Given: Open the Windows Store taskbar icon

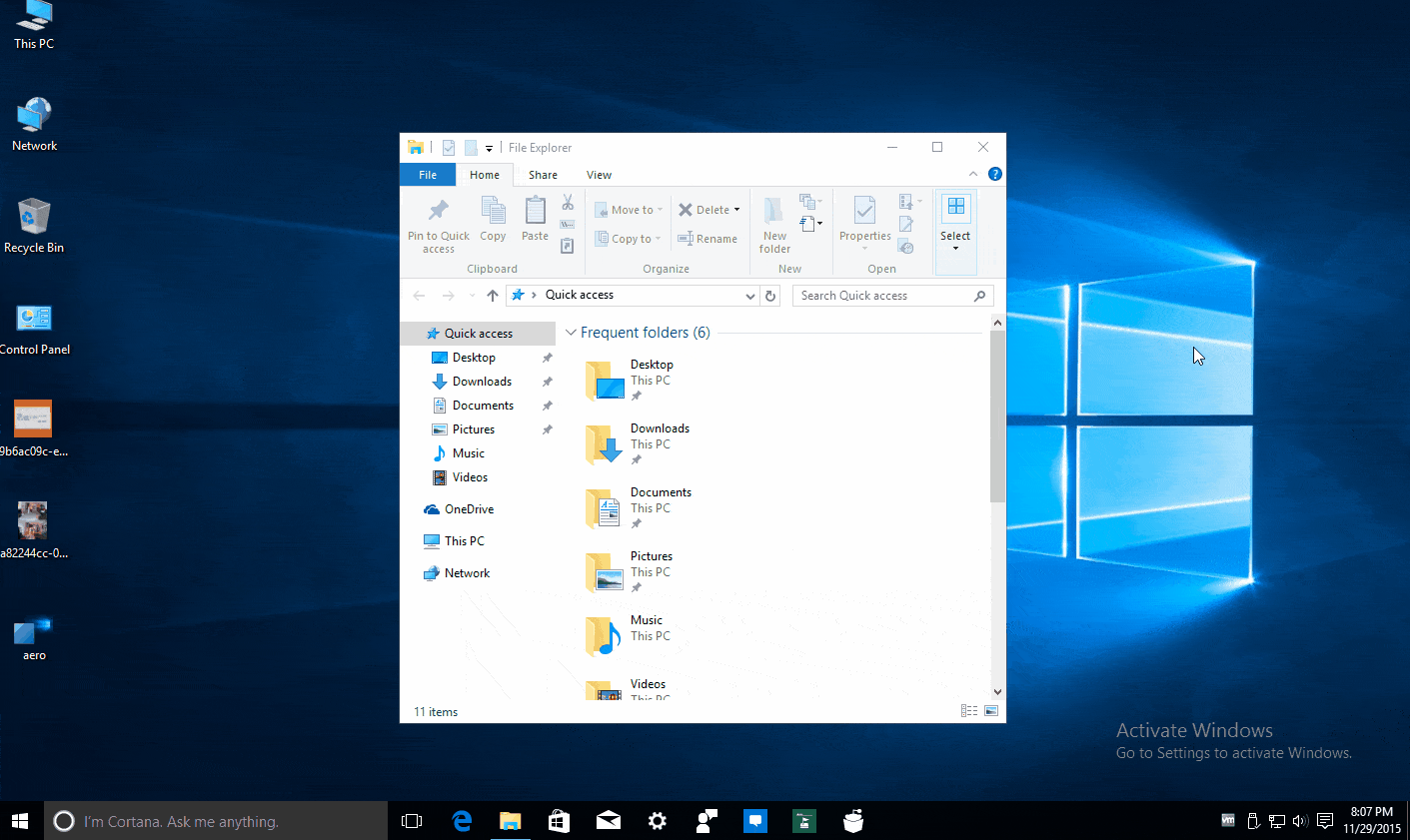Looking at the screenshot, I should click(559, 821).
